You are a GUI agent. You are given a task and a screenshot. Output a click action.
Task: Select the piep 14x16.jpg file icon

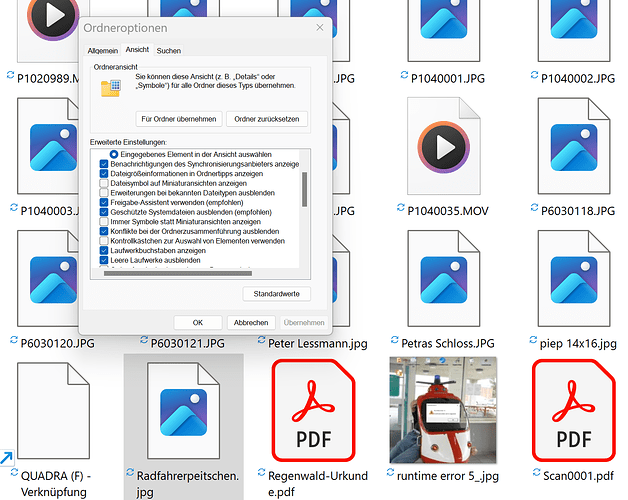(x=574, y=279)
